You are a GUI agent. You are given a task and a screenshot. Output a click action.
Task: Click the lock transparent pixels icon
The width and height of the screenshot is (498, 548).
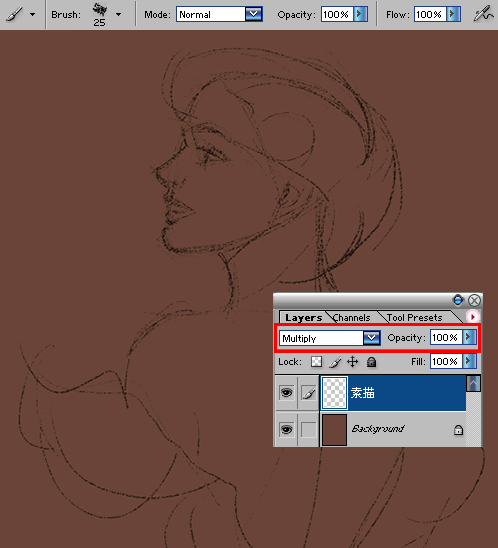317,362
